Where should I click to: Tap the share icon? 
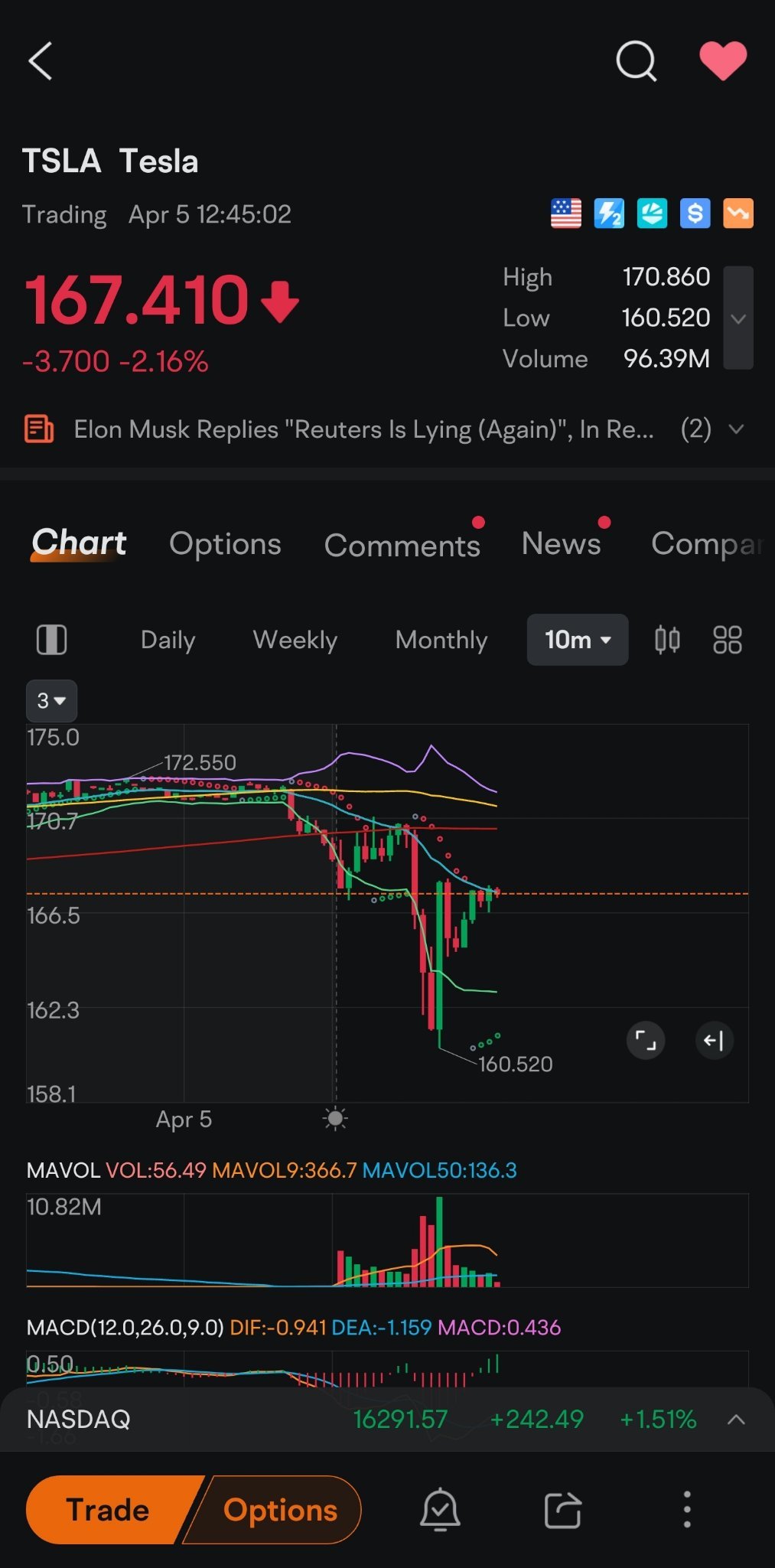pyautogui.click(x=563, y=1510)
